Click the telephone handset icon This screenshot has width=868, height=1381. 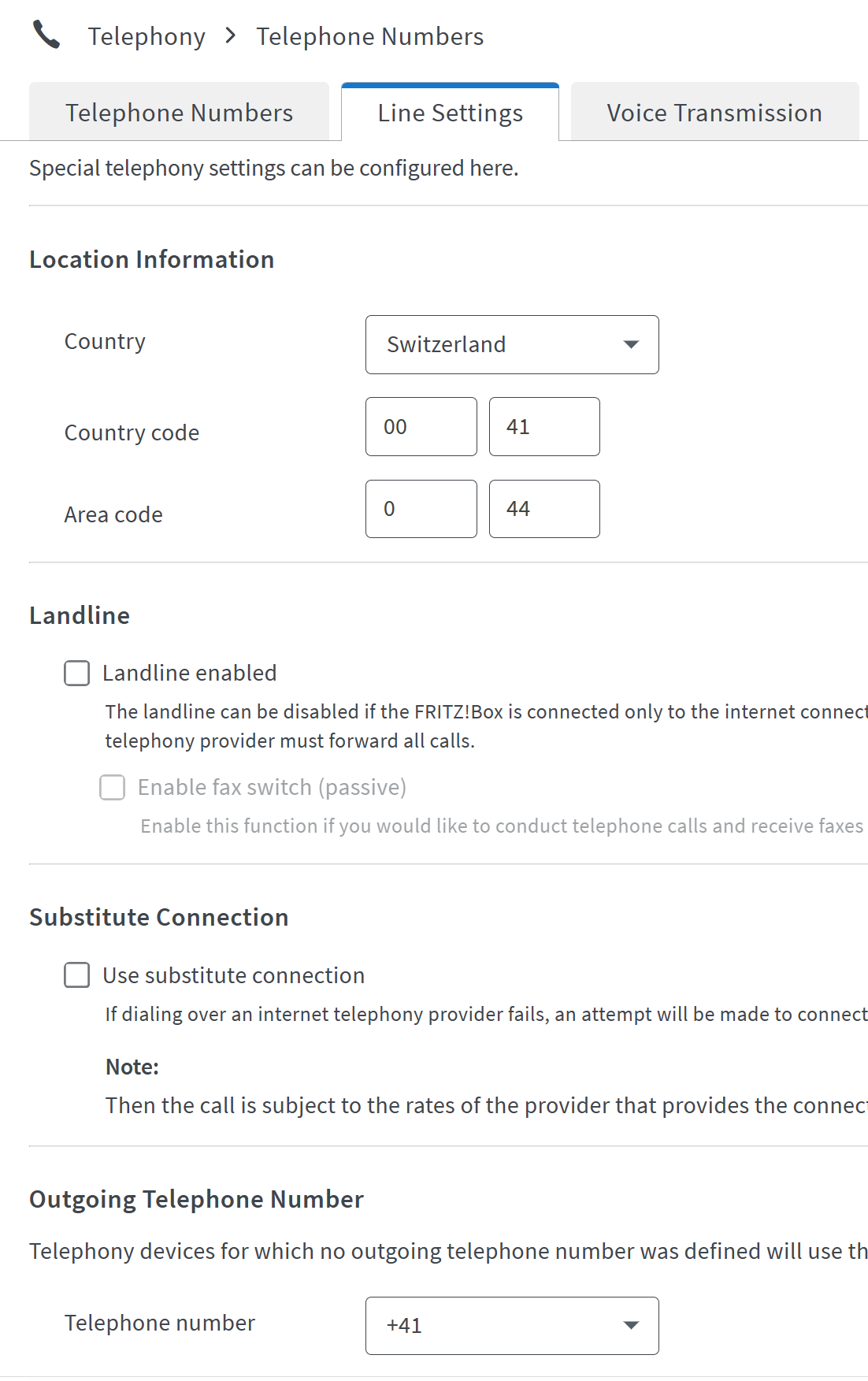tap(46, 35)
